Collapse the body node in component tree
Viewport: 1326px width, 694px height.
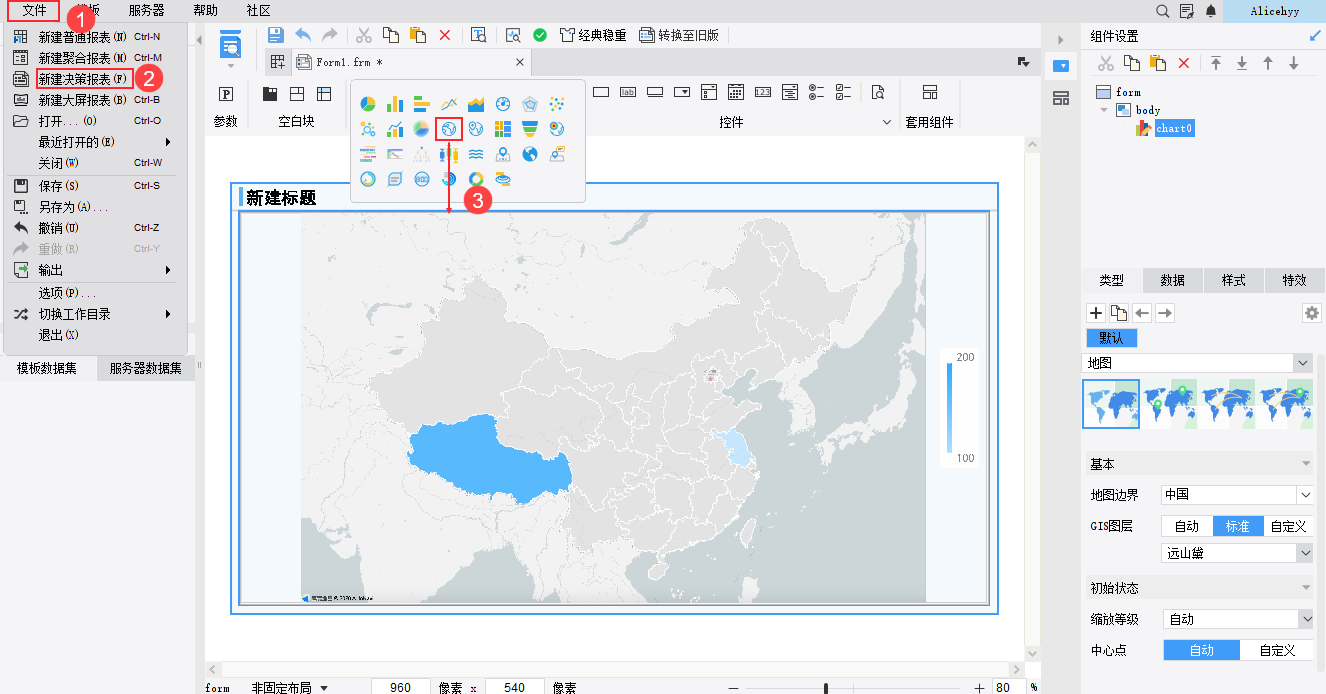click(x=1104, y=110)
